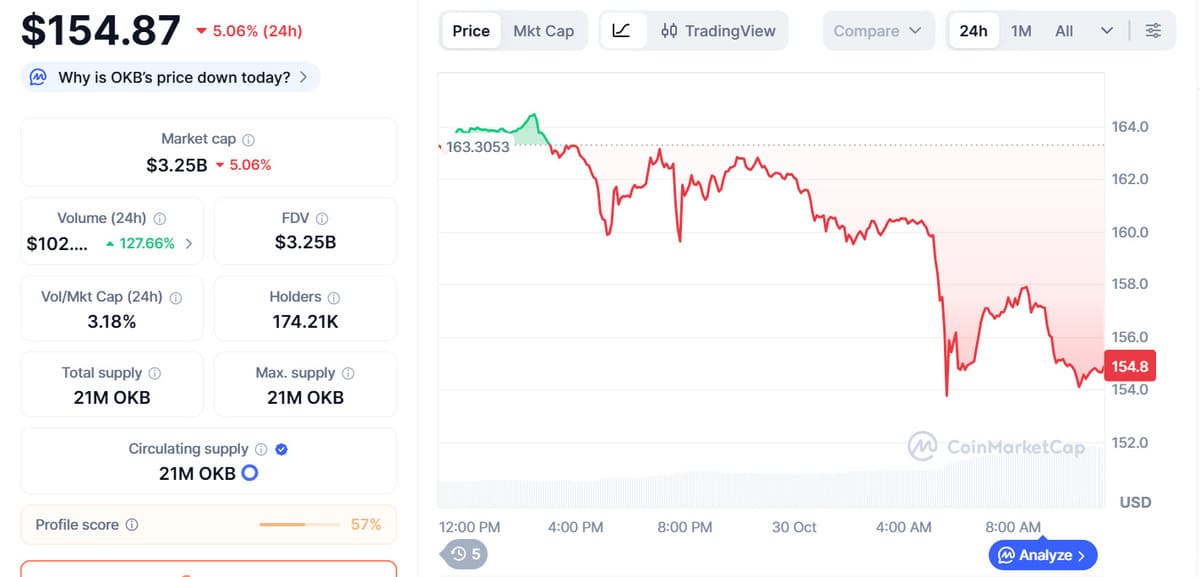Open the Compare dropdown
This screenshot has height=577, width=1200.
pos(878,31)
